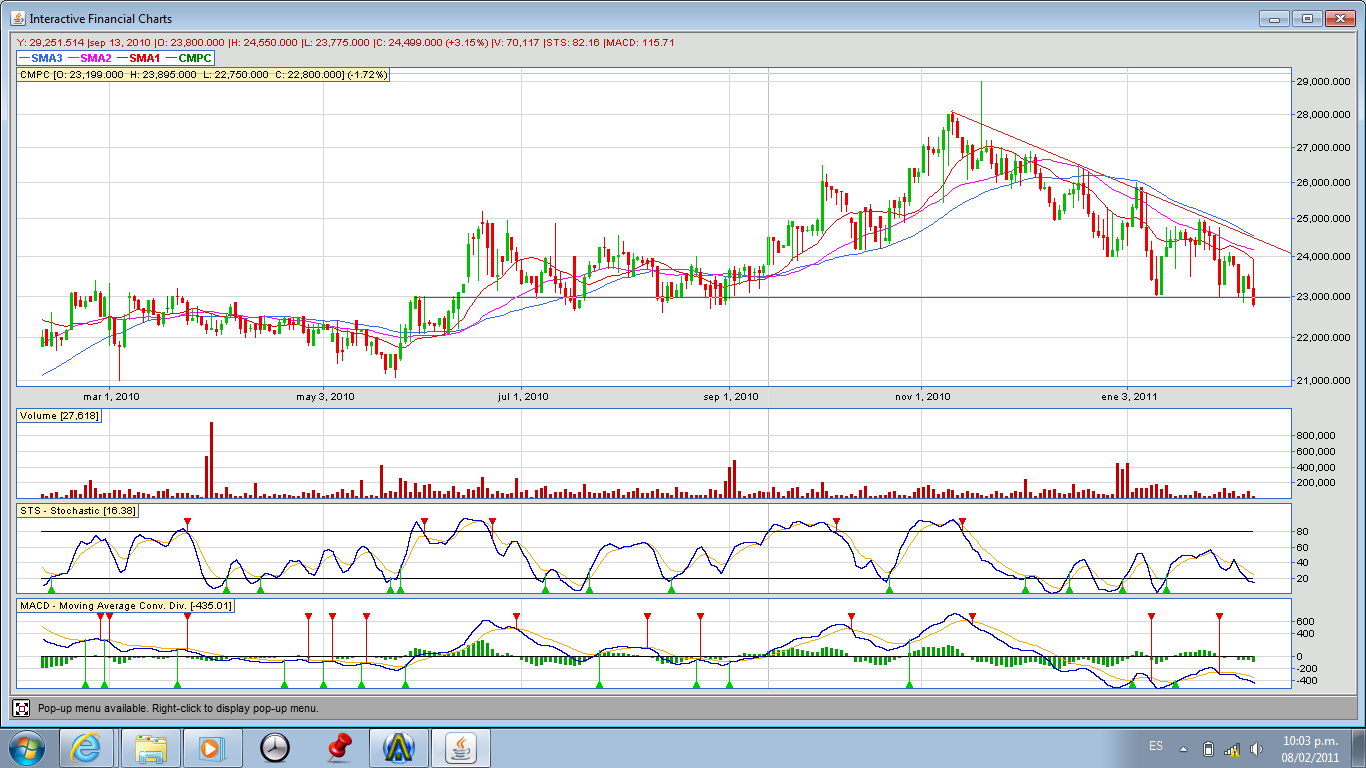Click the pop-up menu icon in status bar
This screenshot has width=1366, height=768.
[x=21, y=708]
